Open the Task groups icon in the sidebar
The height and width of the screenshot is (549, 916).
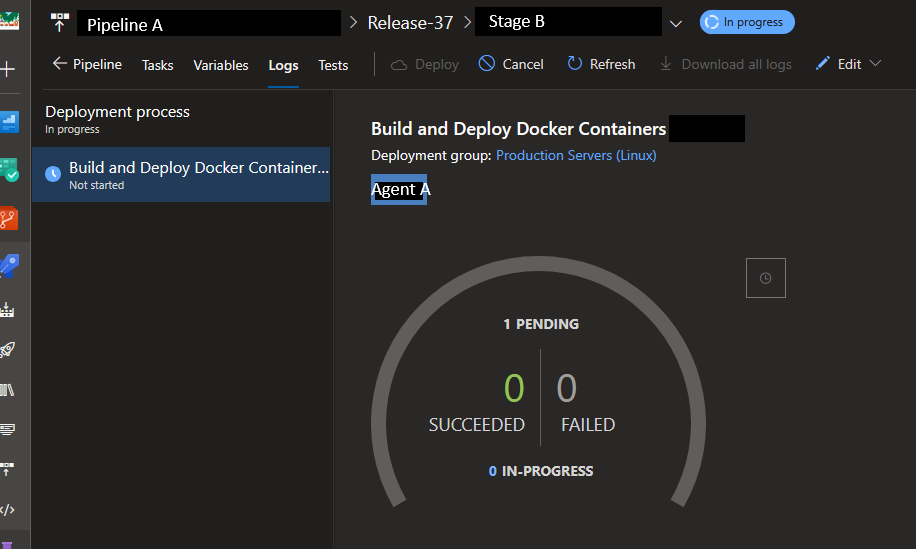click(7, 429)
